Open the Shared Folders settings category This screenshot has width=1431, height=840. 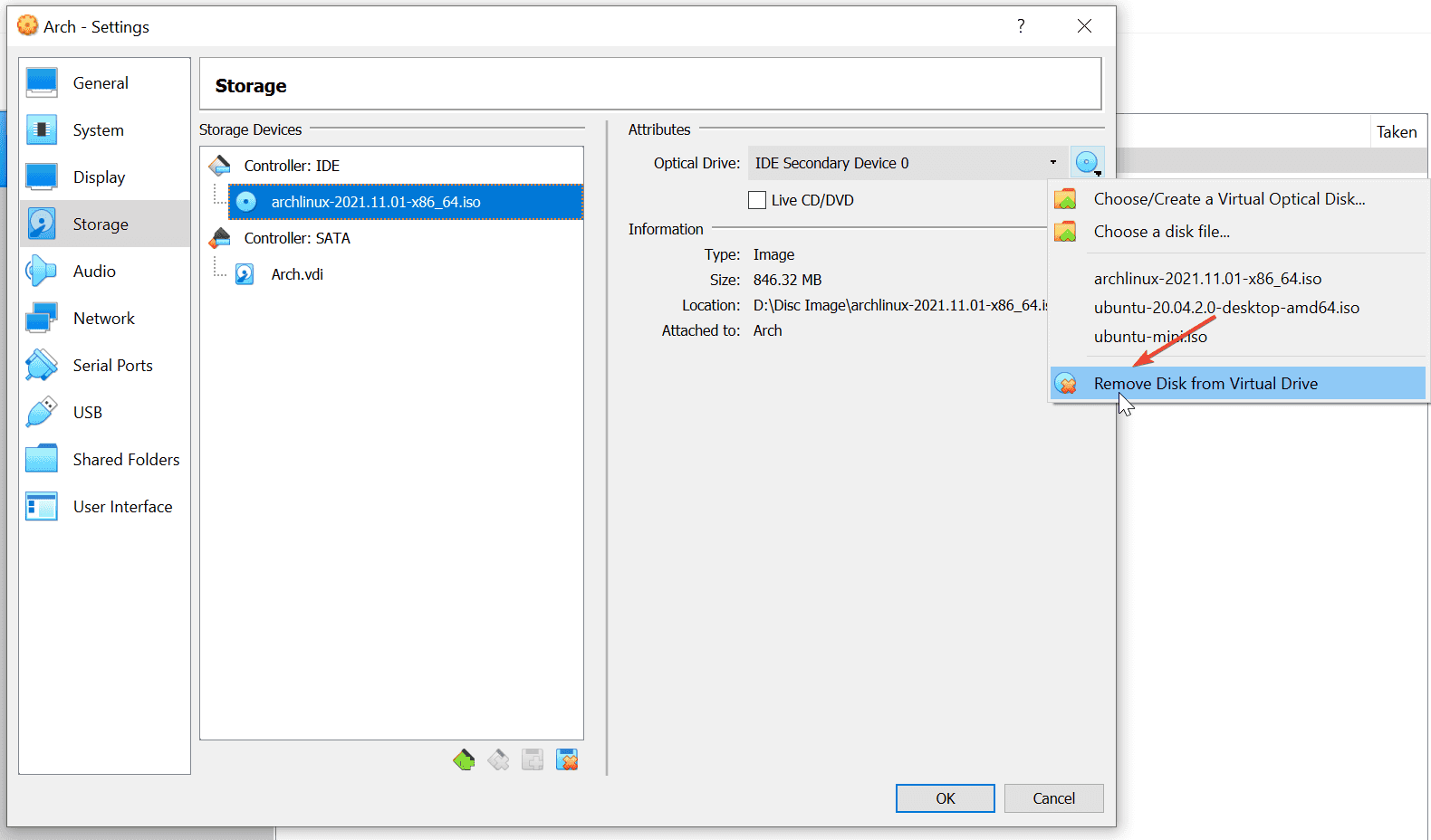click(105, 459)
